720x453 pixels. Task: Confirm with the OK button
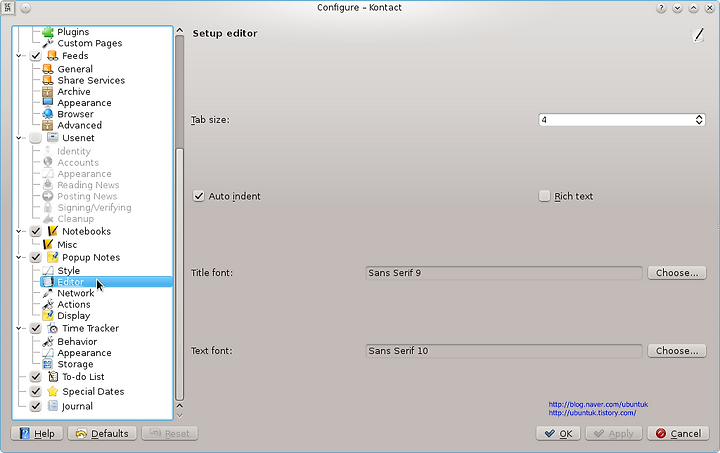[558, 433]
